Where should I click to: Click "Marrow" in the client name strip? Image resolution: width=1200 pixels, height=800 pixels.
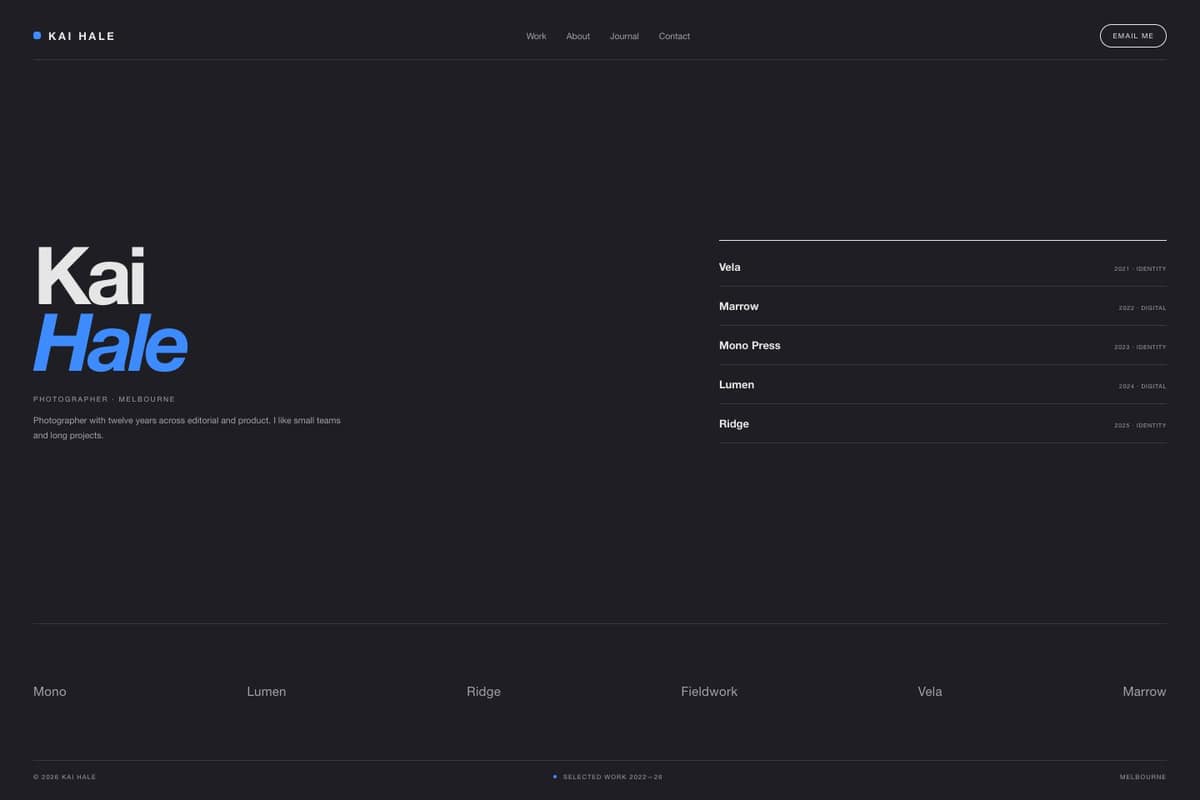click(1144, 691)
